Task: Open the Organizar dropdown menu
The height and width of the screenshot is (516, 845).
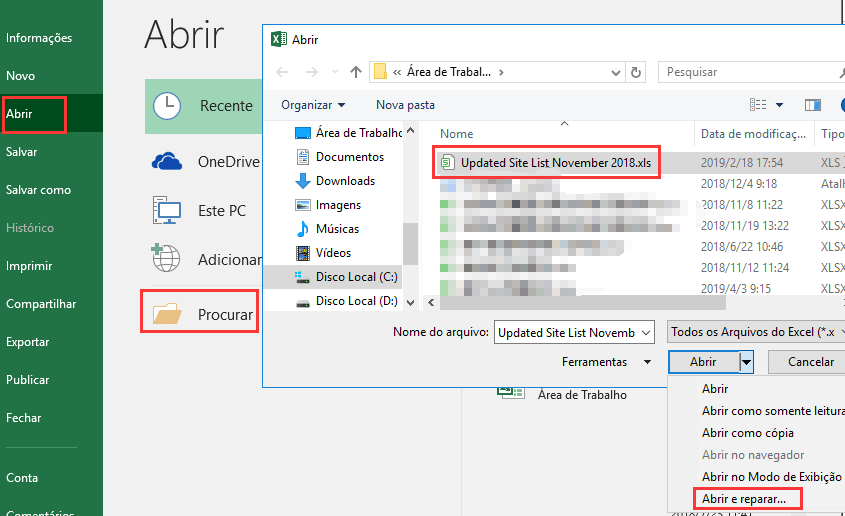Action: pos(313,105)
